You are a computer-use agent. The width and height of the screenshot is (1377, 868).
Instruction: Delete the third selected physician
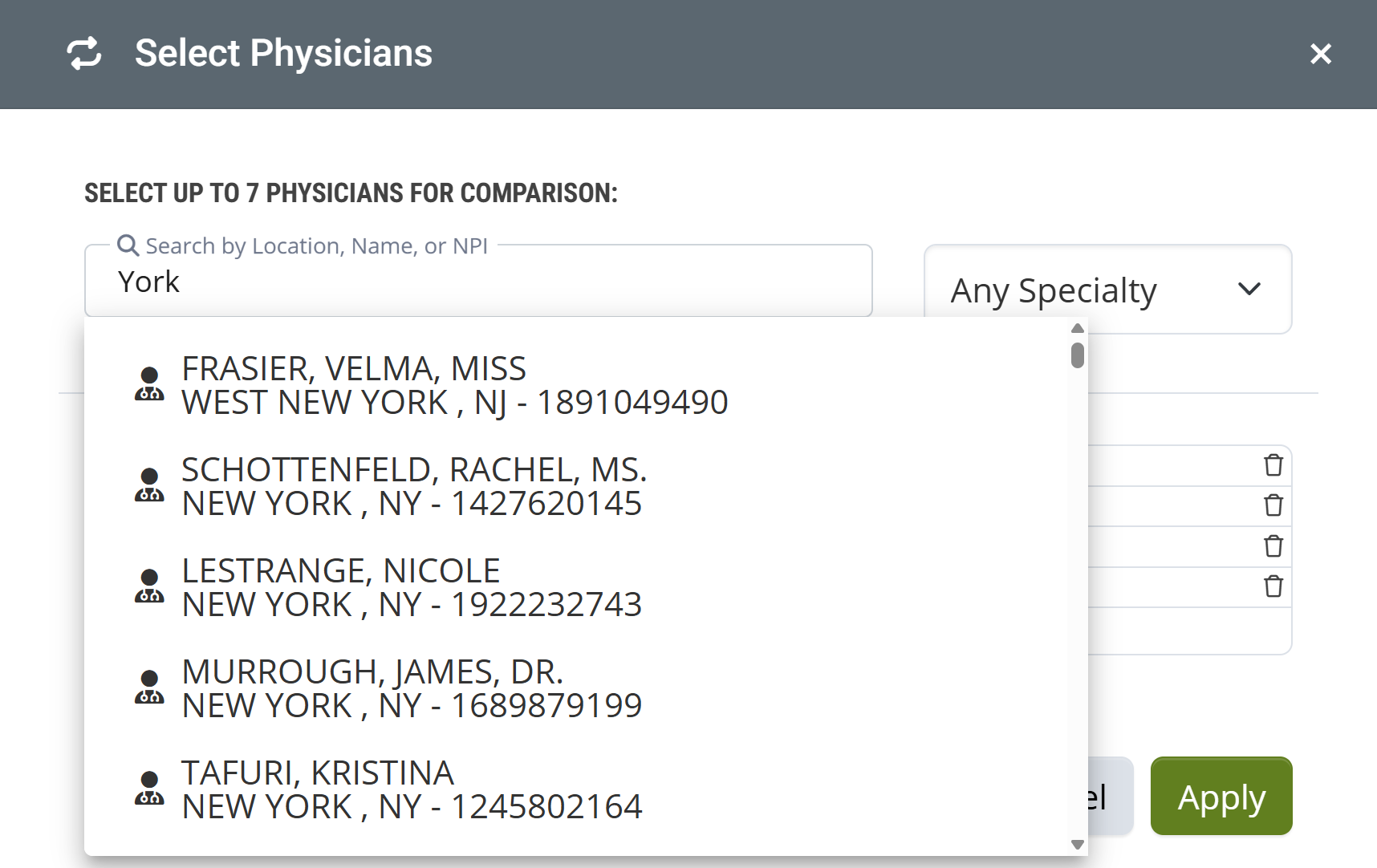1273,546
